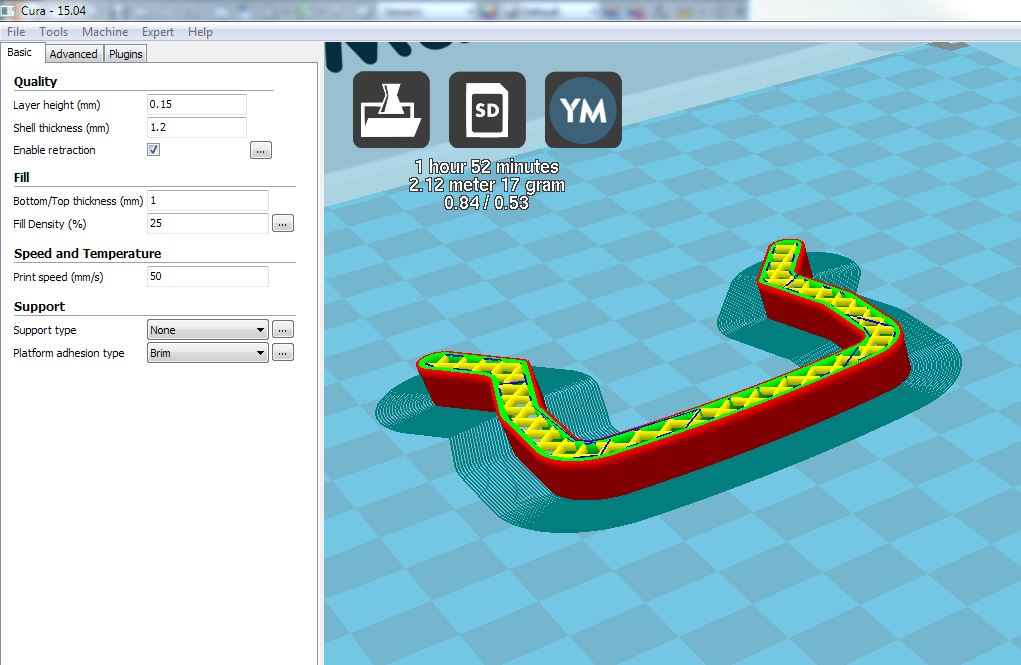Expand the Platform adhesion type dropdown
The width and height of the screenshot is (1021, 665).
(207, 353)
